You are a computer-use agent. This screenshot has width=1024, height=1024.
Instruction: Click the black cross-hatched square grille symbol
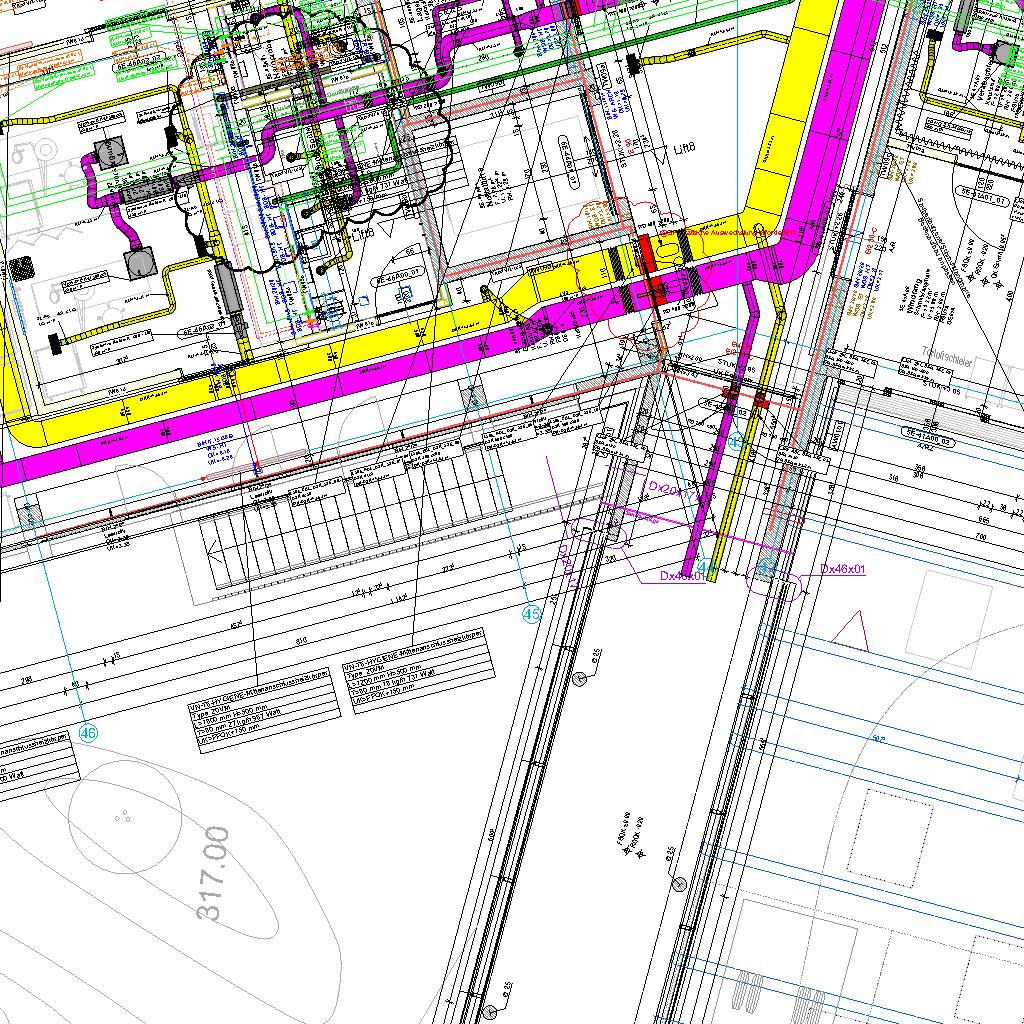20,268
